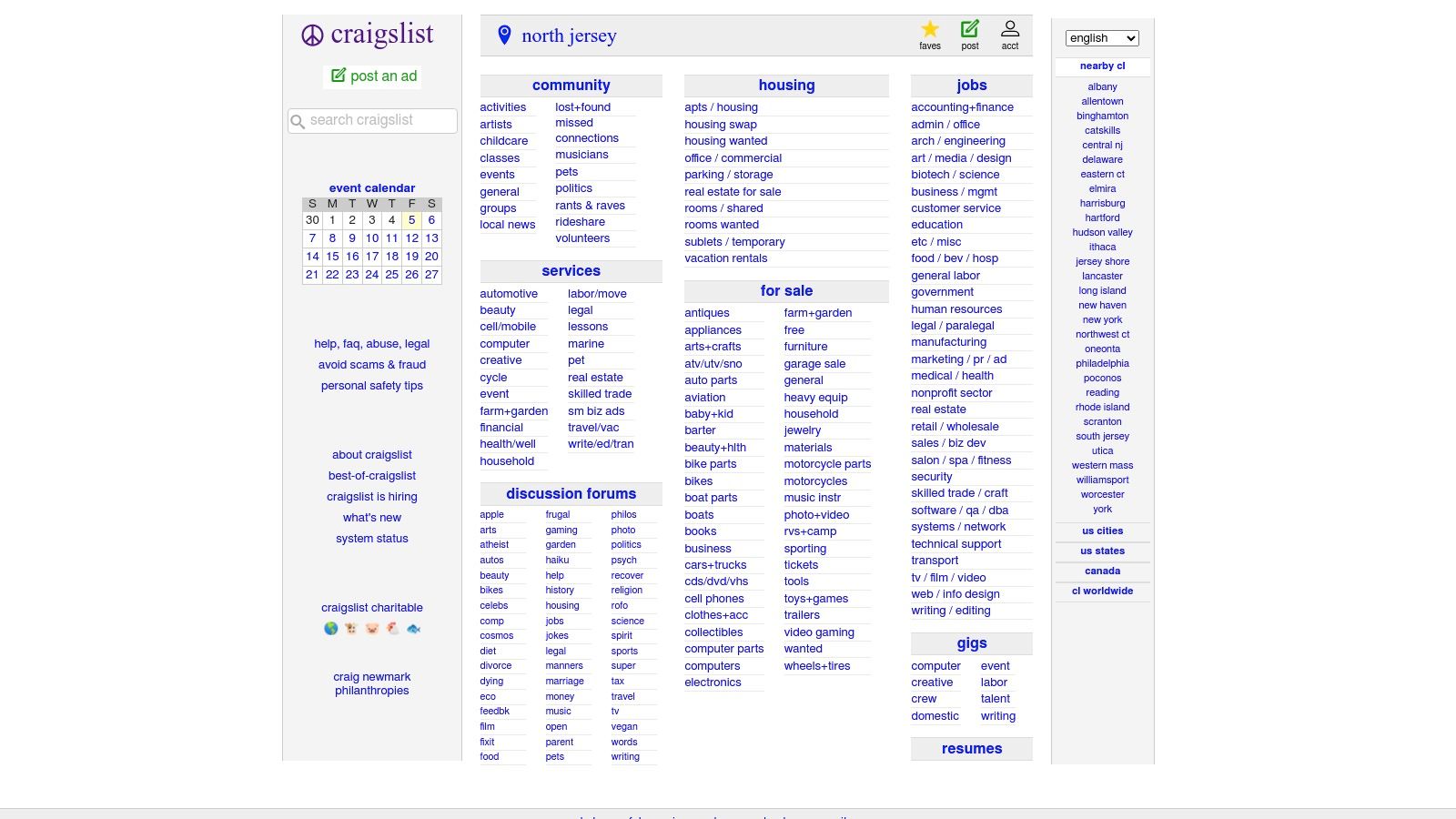The image size is (1456, 819).
Task: Expand the cl worldwide section
Action: (x=1102, y=591)
